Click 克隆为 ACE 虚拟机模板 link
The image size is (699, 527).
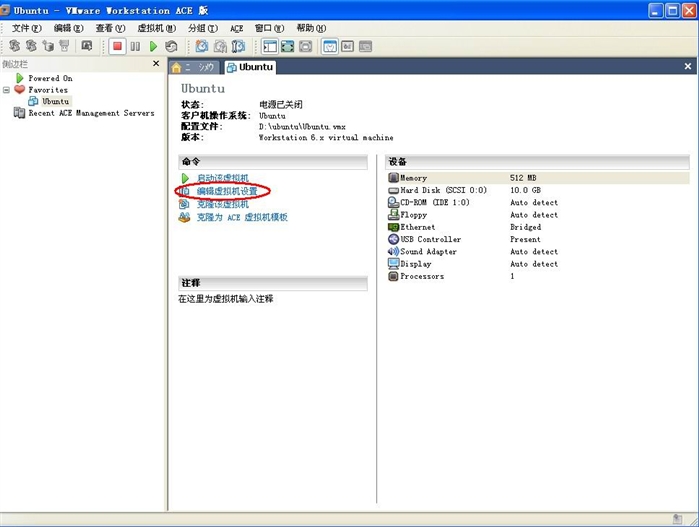tap(242, 217)
